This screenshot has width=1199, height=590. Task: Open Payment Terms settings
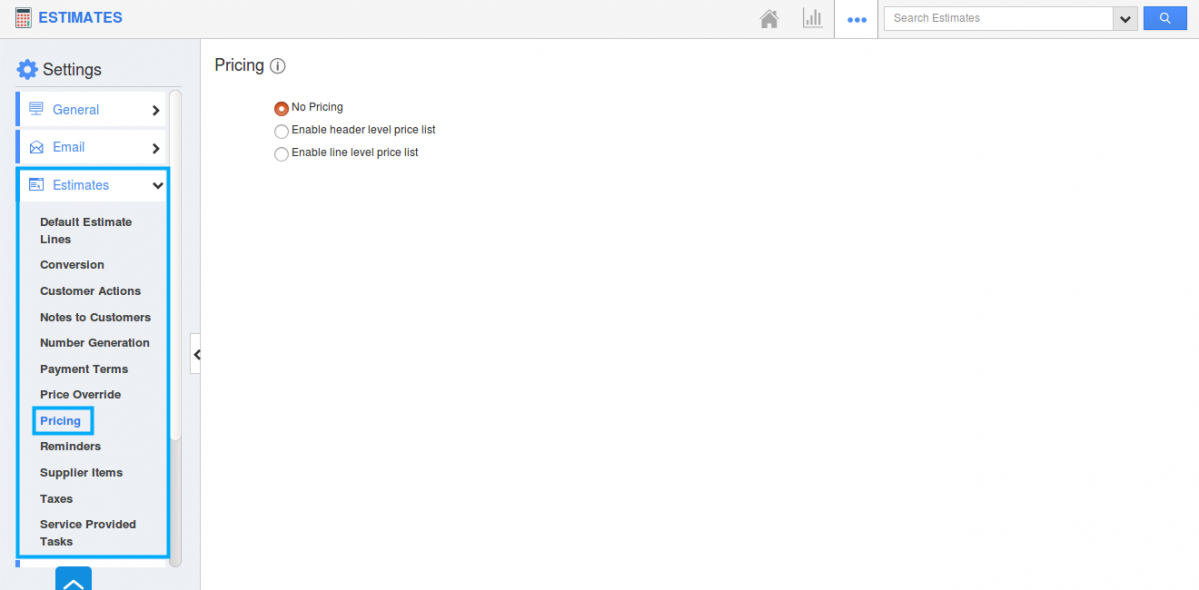click(84, 369)
